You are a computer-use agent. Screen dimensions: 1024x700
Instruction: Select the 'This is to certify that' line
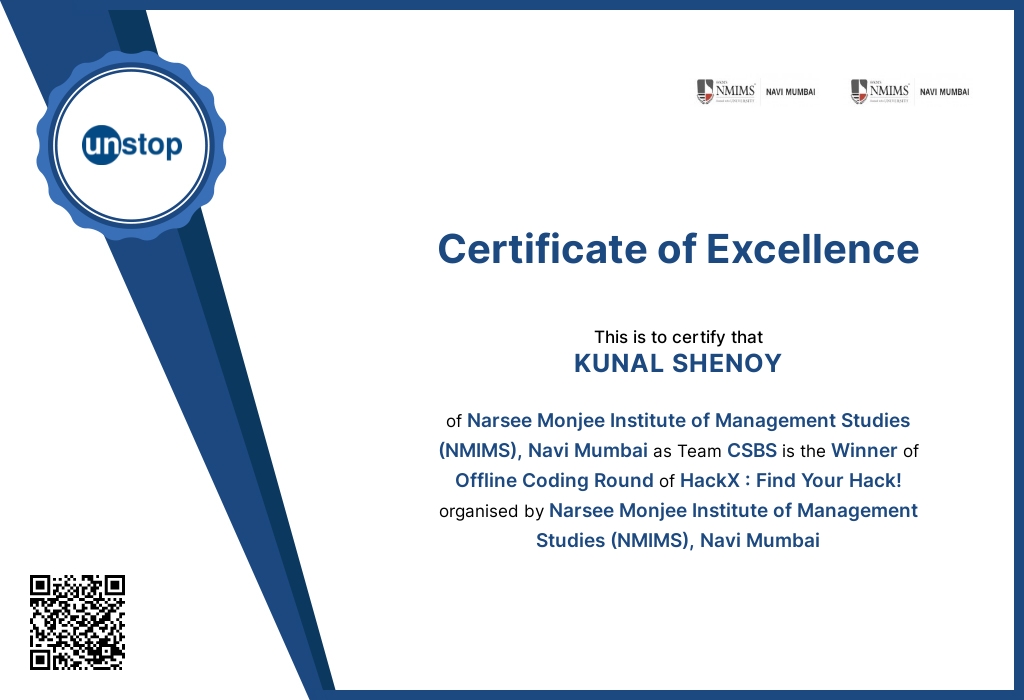coord(678,337)
